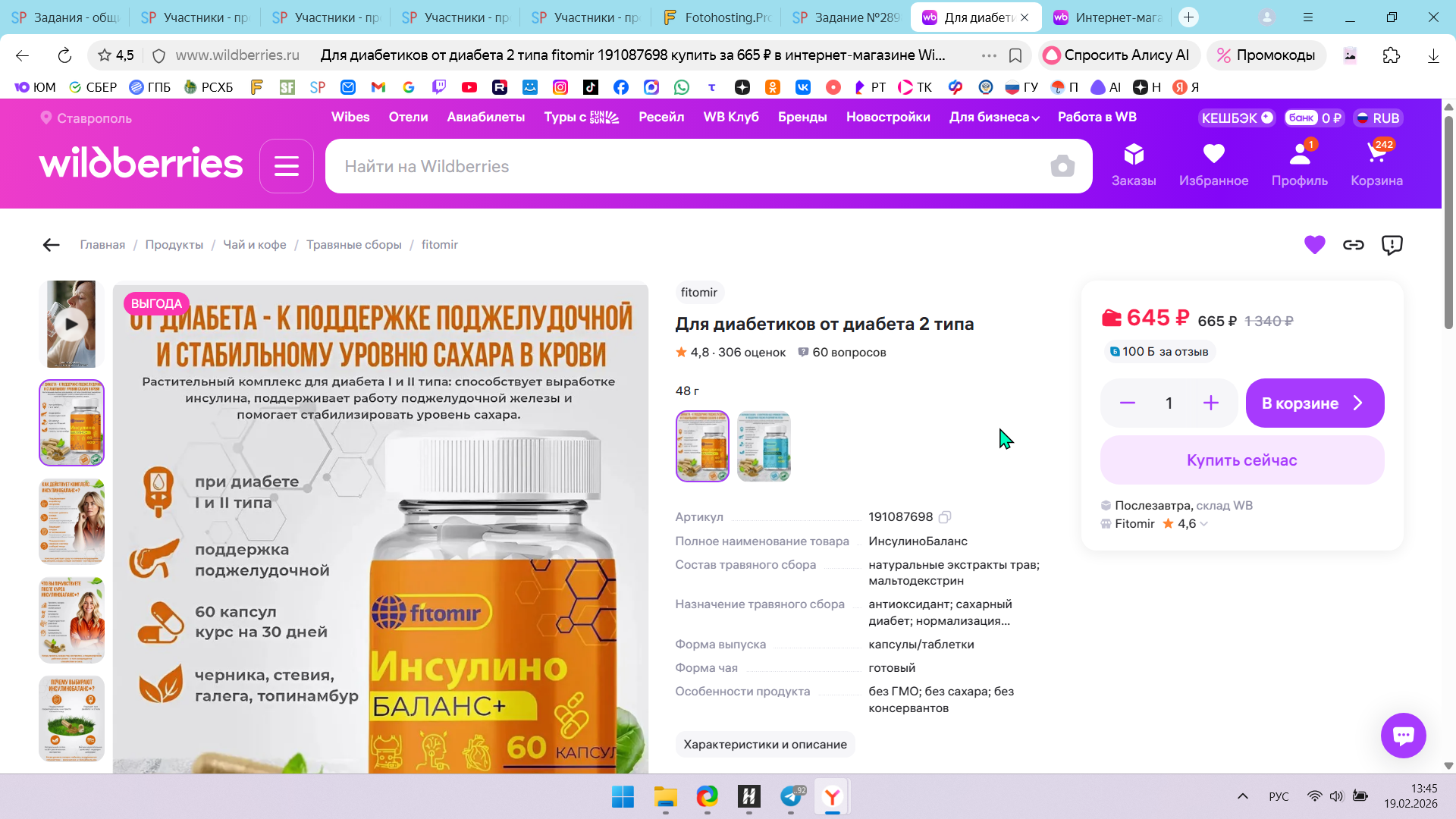Expand the Fitomir seller rating chevron
This screenshot has width=1456, height=819.
1204,524
